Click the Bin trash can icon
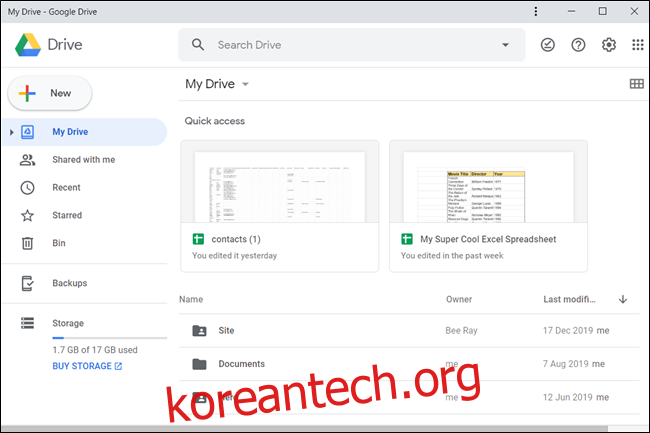 coord(27,243)
